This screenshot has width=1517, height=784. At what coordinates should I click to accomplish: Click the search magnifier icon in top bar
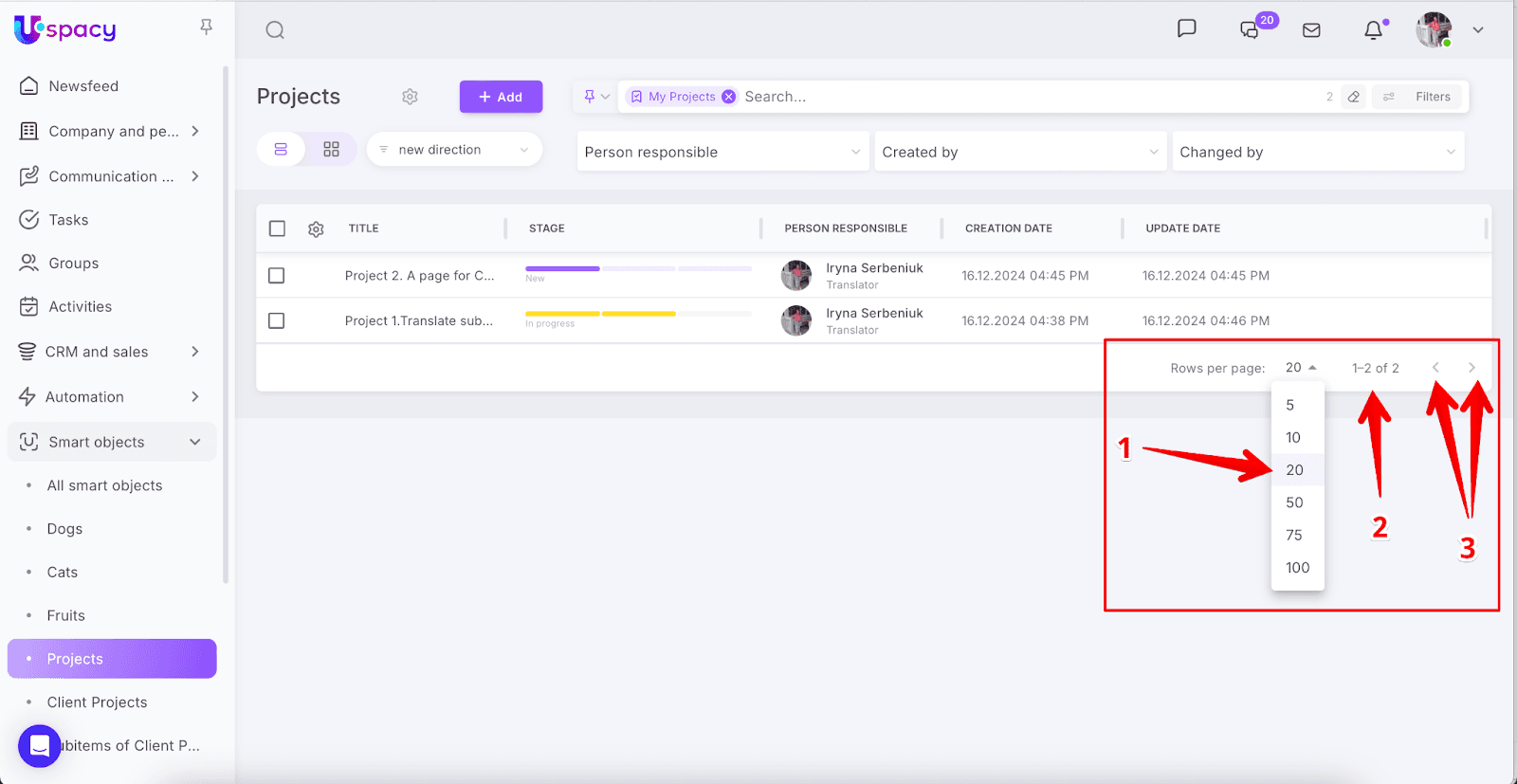[x=275, y=30]
